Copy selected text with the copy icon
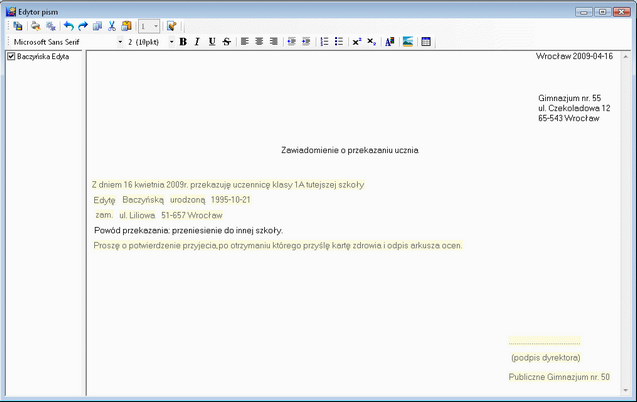 pos(97,26)
